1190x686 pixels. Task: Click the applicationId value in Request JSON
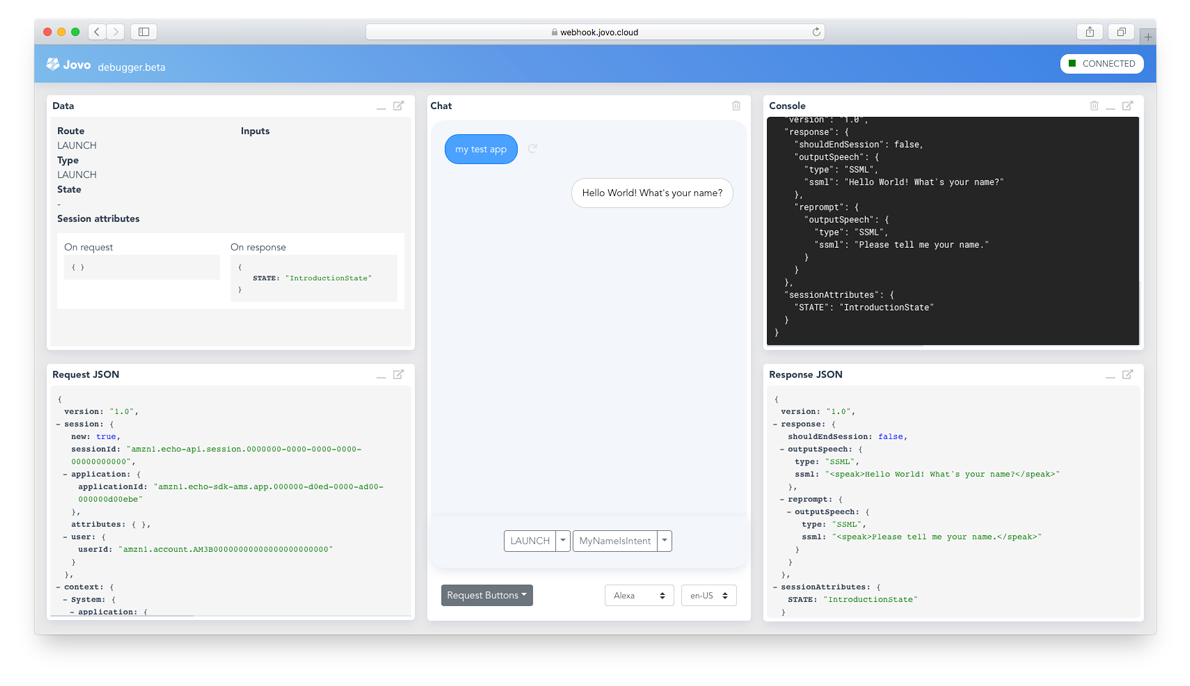[x=231, y=492]
